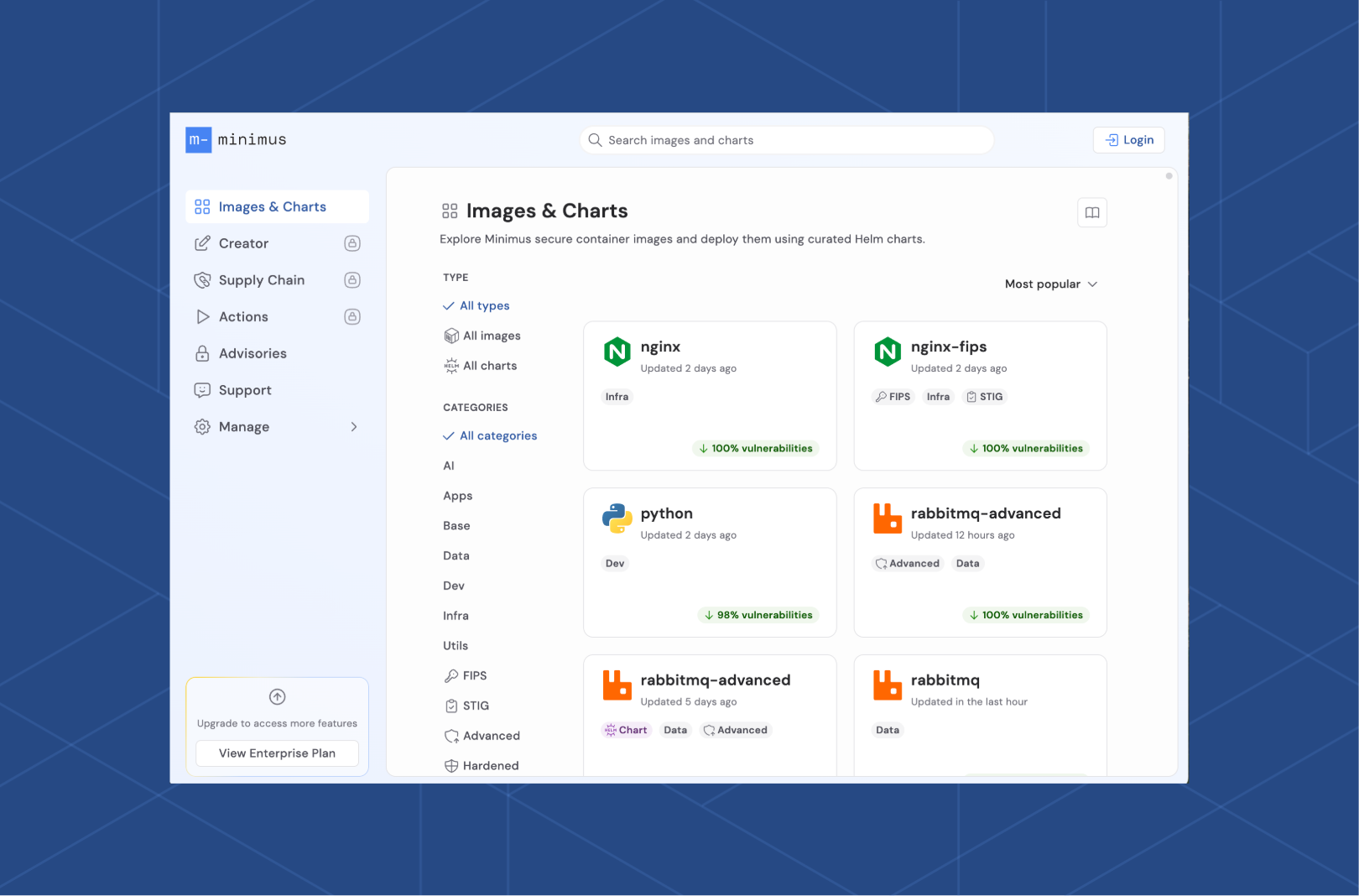Click the upgrade arrow circle icon

pyautogui.click(x=277, y=697)
